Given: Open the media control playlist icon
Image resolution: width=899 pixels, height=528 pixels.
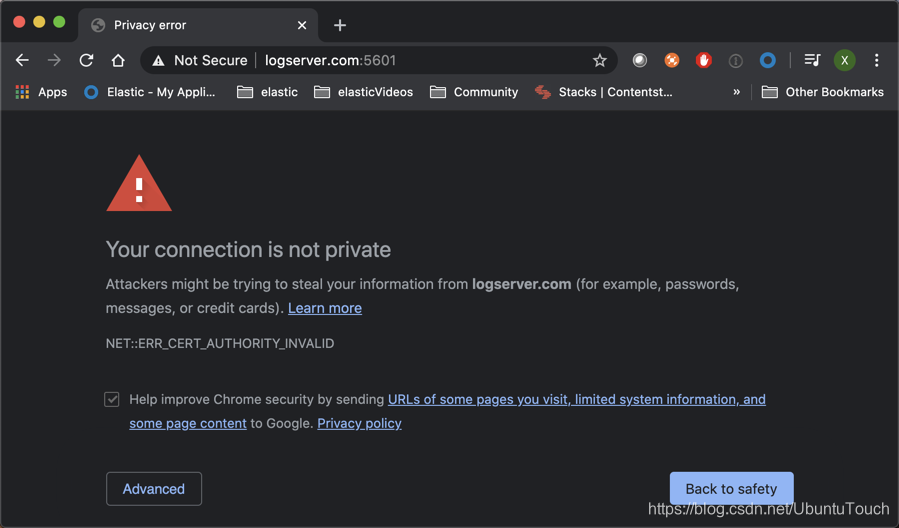Looking at the screenshot, I should [x=812, y=60].
